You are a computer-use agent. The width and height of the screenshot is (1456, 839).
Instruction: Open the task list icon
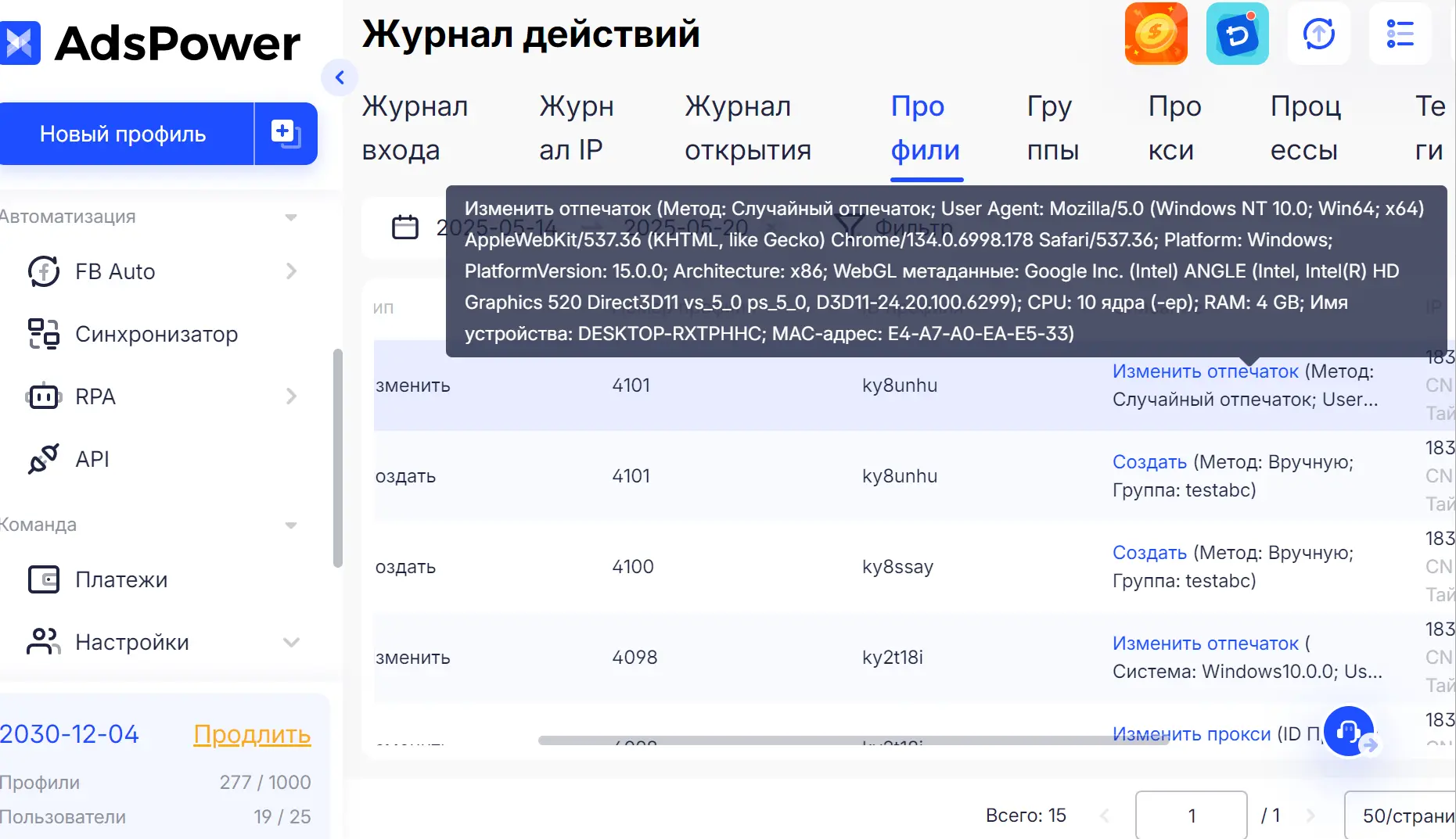(1400, 34)
